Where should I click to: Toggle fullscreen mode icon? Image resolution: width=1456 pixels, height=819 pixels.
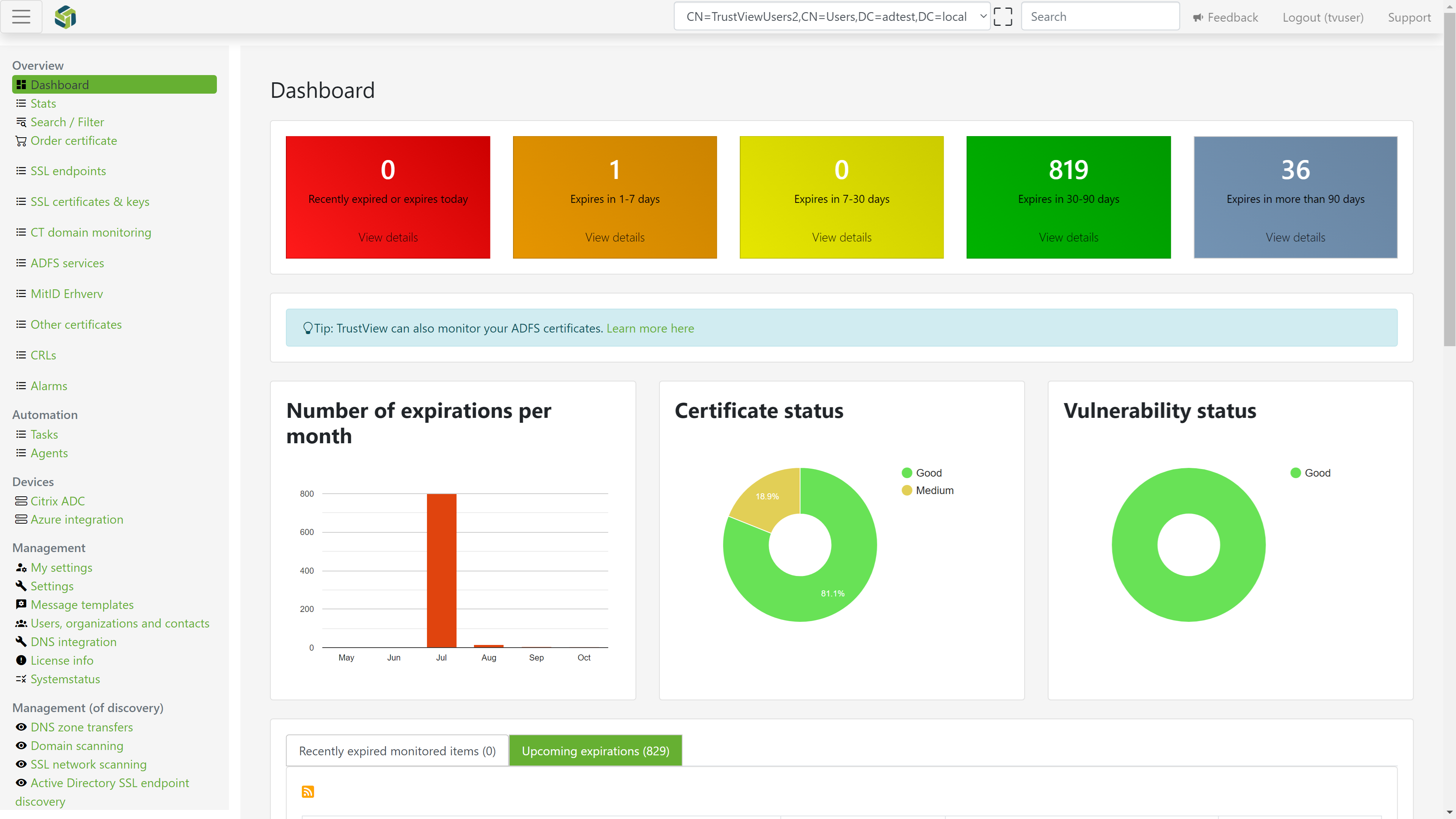coord(1003,16)
